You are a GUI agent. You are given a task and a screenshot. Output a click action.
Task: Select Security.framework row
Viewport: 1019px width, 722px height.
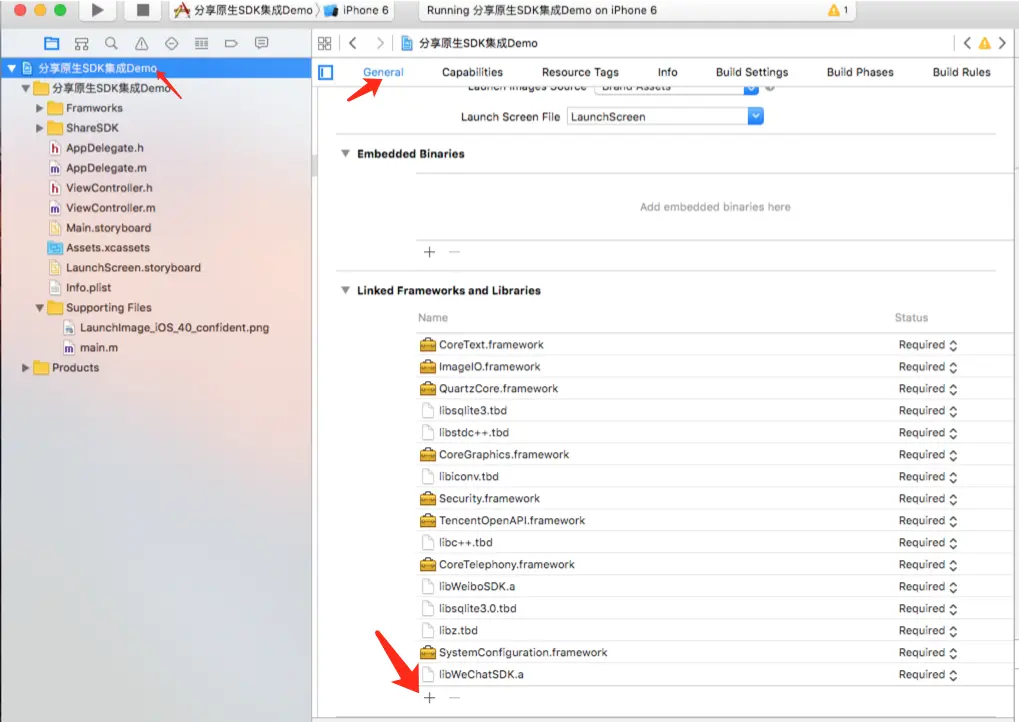(715, 498)
